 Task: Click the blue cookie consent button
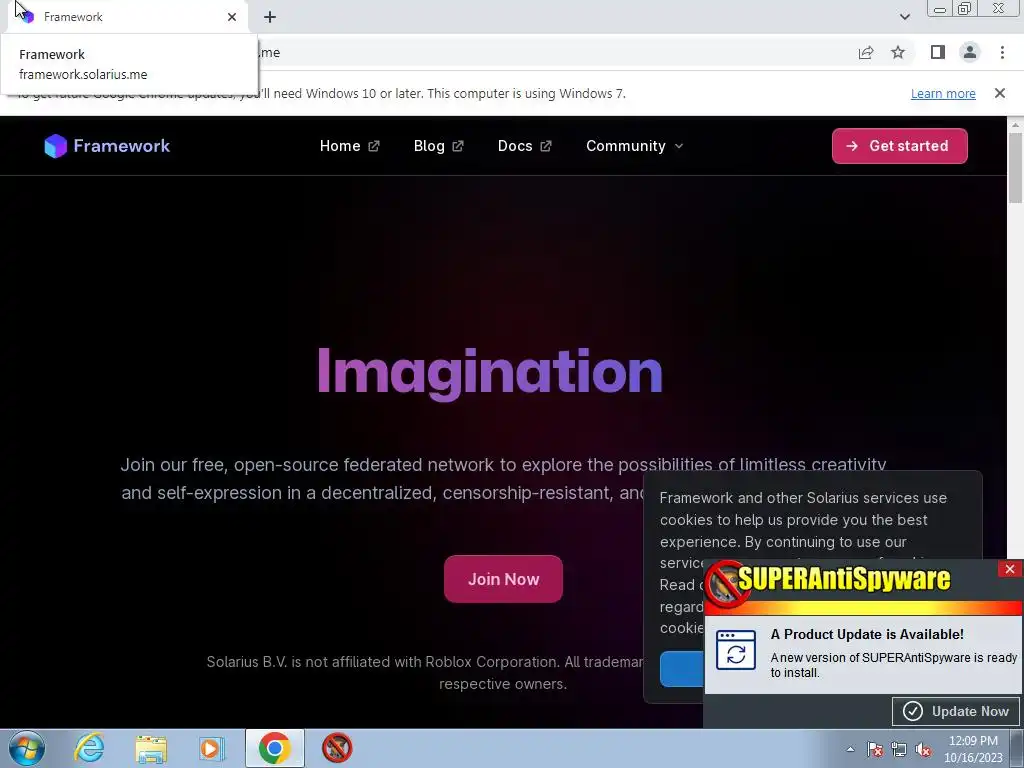pos(682,669)
